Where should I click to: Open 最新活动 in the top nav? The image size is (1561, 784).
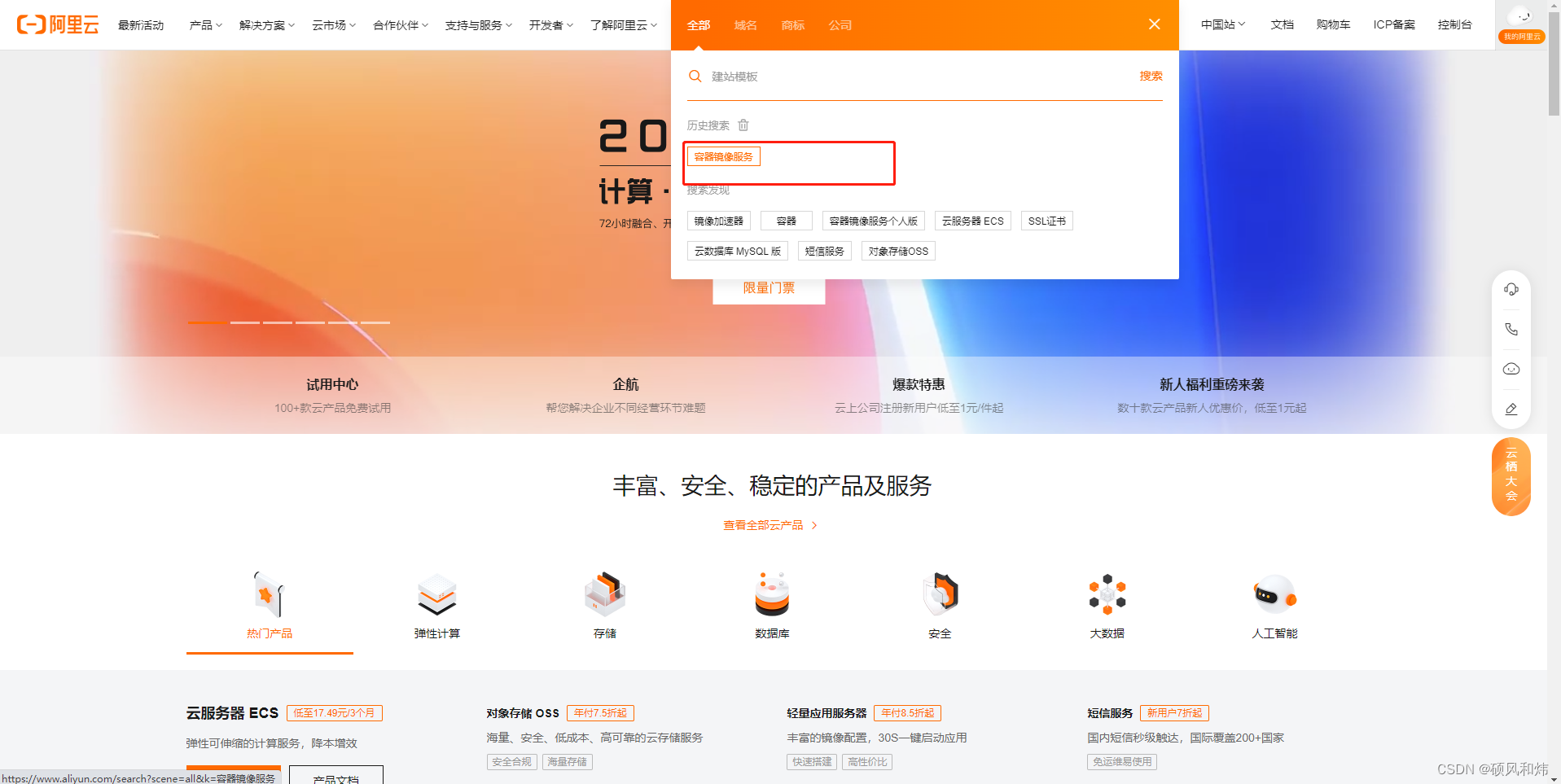click(141, 25)
